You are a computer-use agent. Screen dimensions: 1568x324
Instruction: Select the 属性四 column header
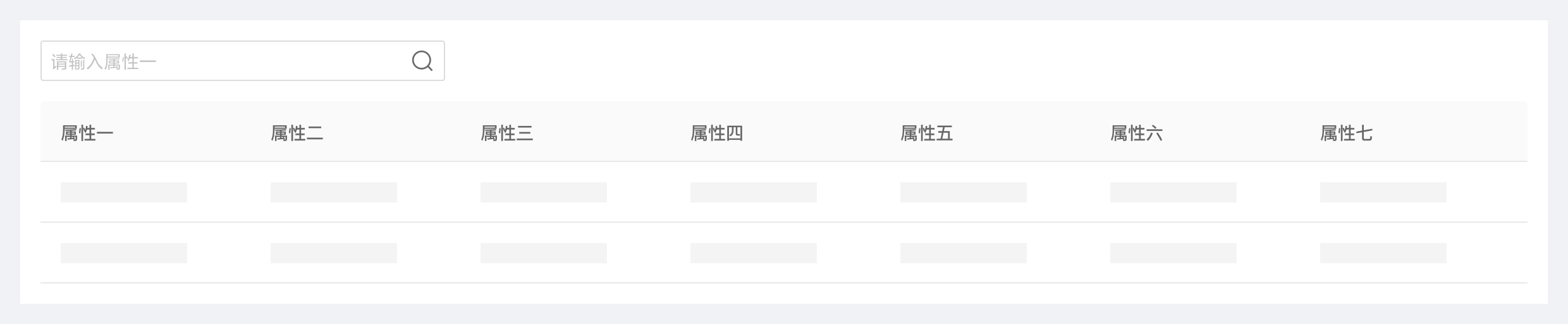point(717,133)
